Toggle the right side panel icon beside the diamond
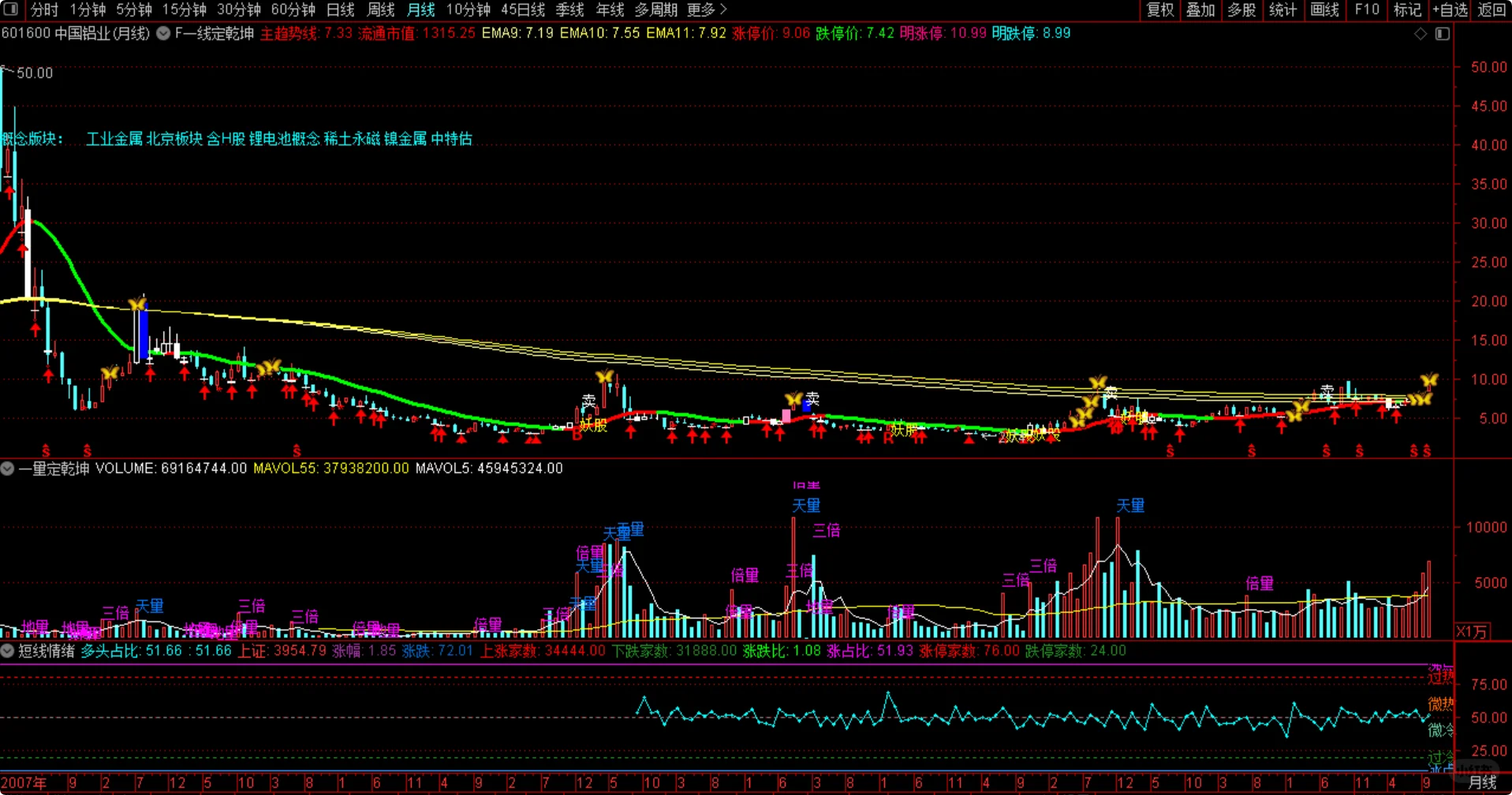1512x795 pixels. point(1443,34)
